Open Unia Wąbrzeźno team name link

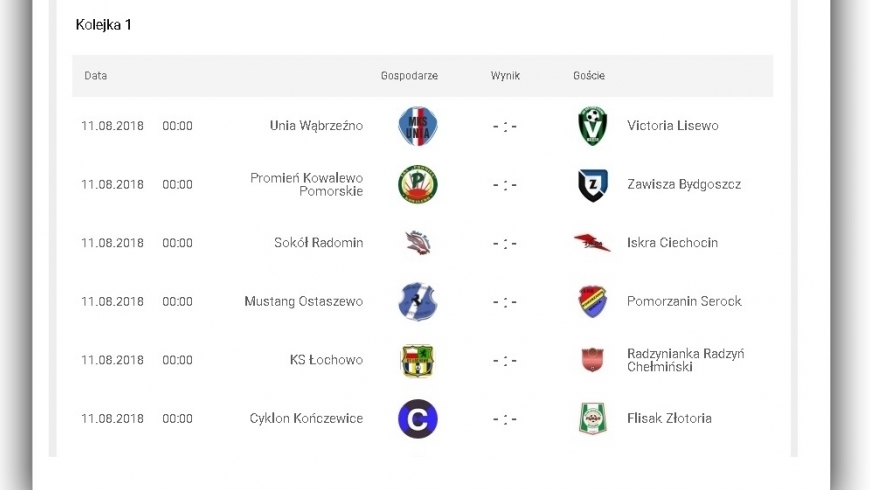316,126
